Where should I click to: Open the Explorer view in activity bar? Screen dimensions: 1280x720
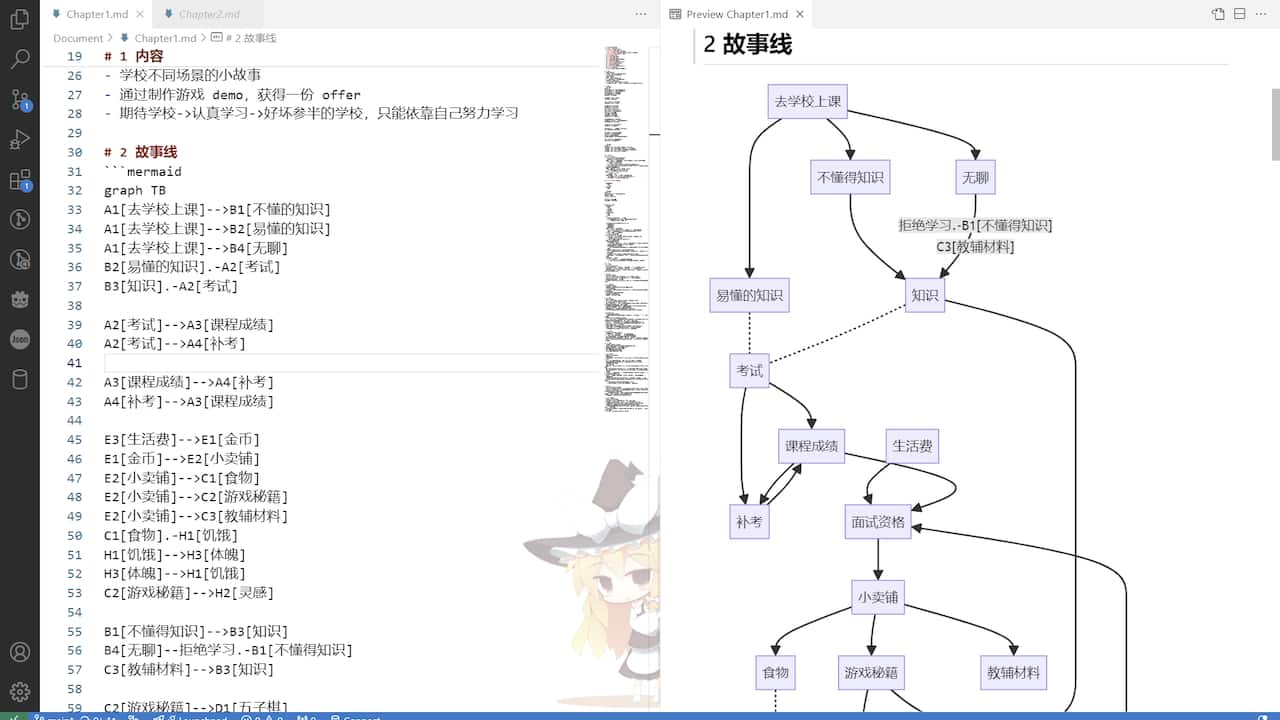coord(19,19)
